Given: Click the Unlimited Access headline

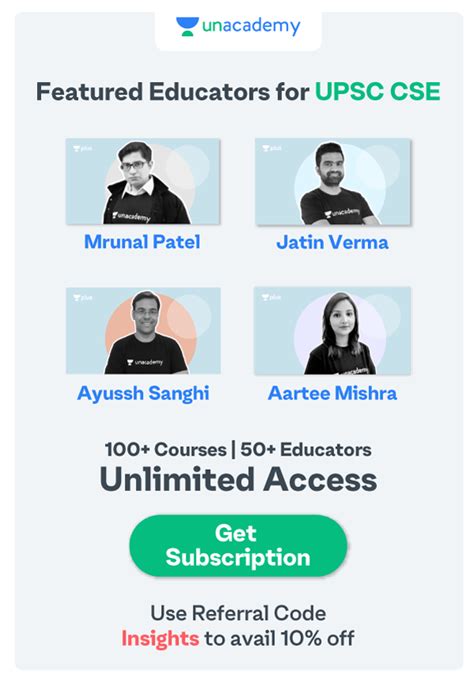Looking at the screenshot, I should [238, 480].
